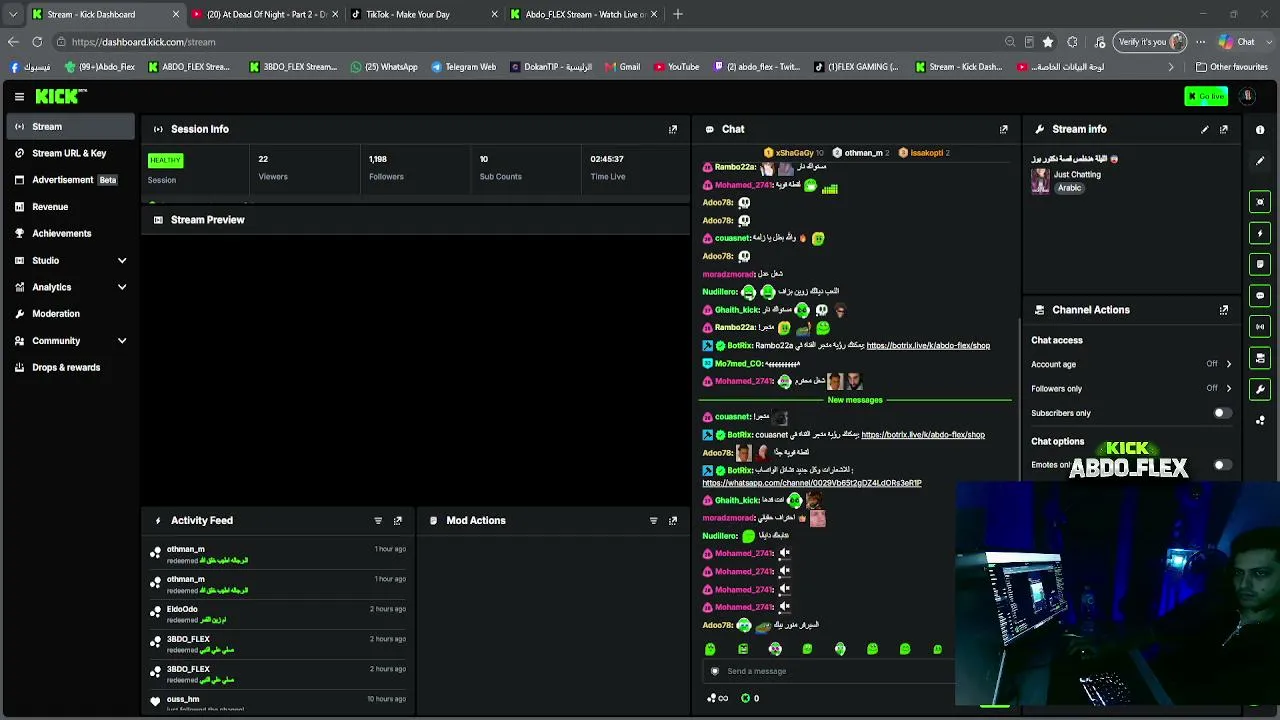This screenshot has width=1280, height=720.
Task: Click the focus frame icon in the right rail
Action: pyautogui.click(x=1260, y=202)
